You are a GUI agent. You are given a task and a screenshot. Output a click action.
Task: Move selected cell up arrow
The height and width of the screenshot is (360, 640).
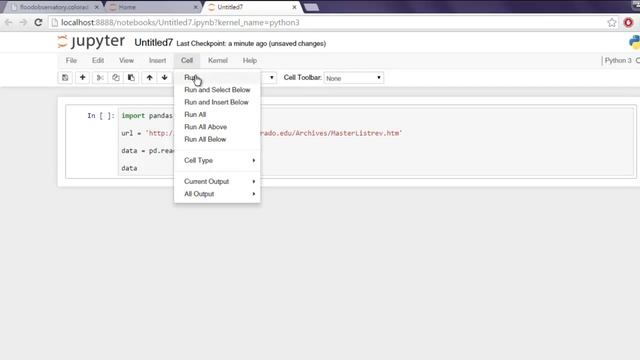click(x=149, y=78)
